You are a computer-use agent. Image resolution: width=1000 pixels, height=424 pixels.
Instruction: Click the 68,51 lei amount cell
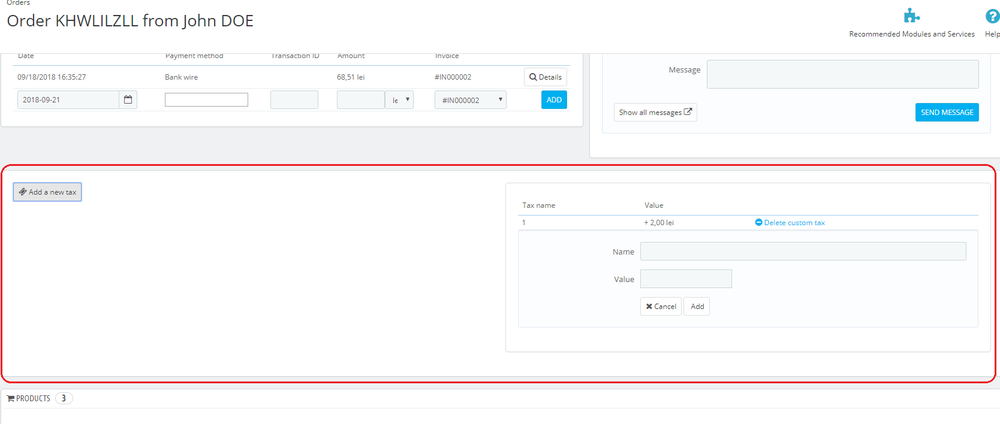pos(351,77)
